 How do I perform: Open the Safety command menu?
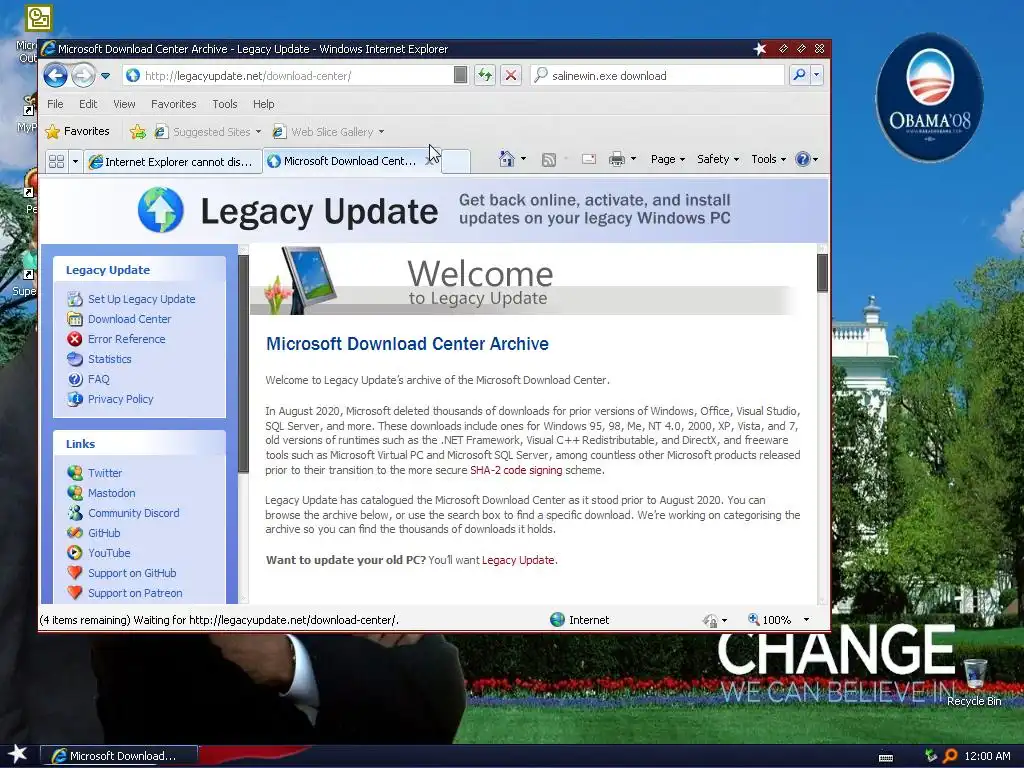tap(718, 159)
